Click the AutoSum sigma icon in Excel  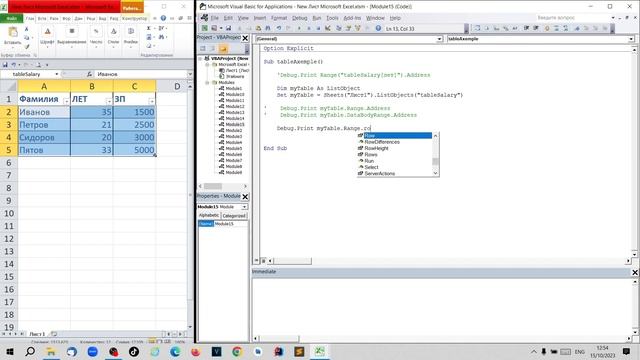(x=149, y=28)
